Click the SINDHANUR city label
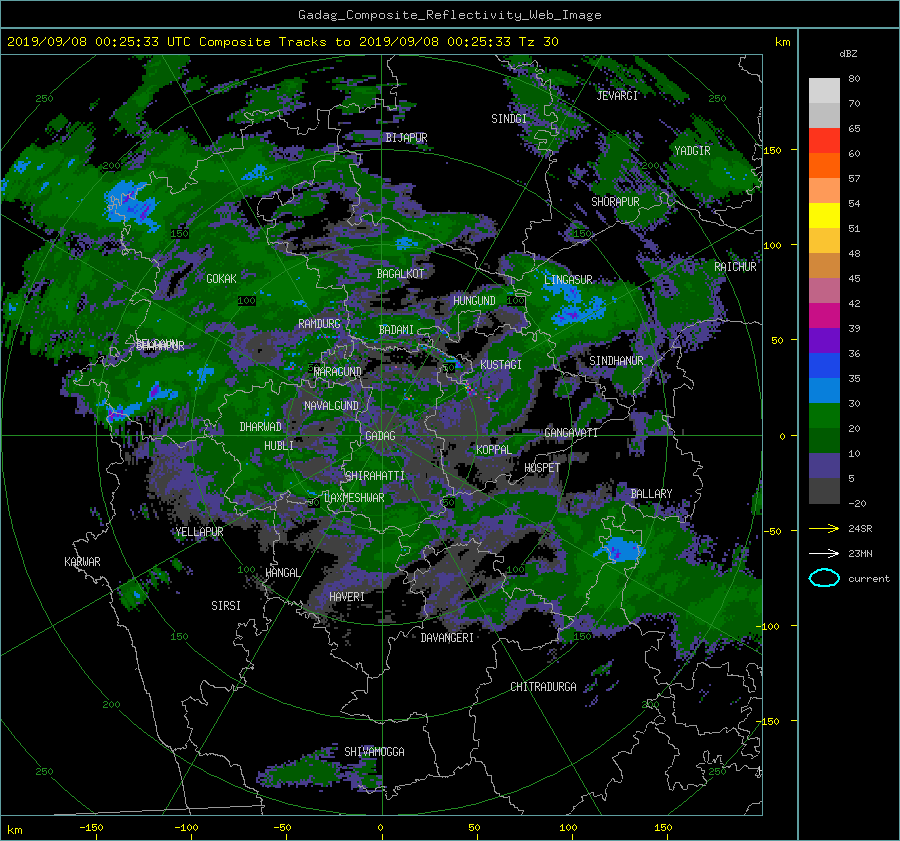Screen dimensions: 900x841 (616, 361)
